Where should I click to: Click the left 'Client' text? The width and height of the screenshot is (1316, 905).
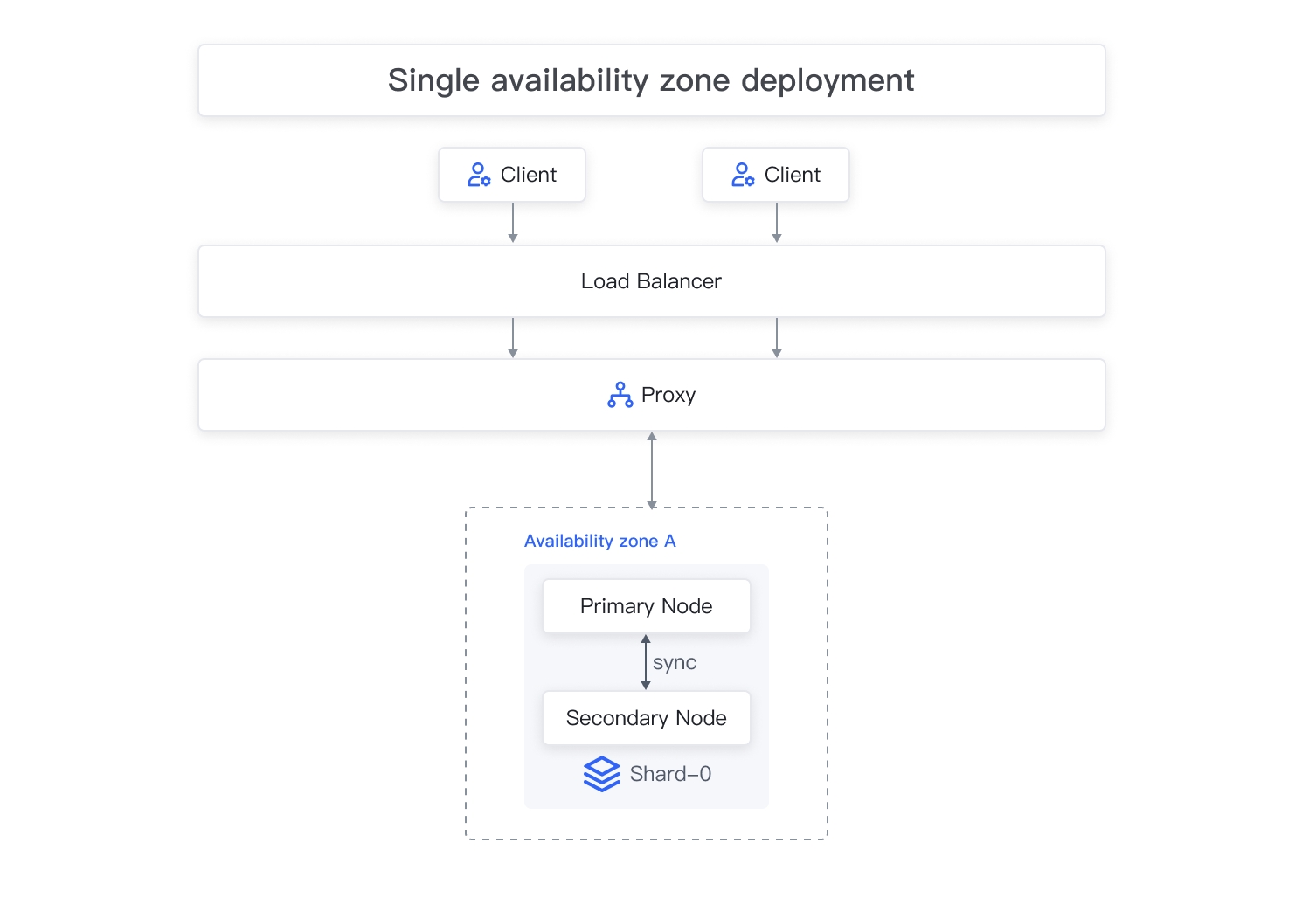click(529, 175)
